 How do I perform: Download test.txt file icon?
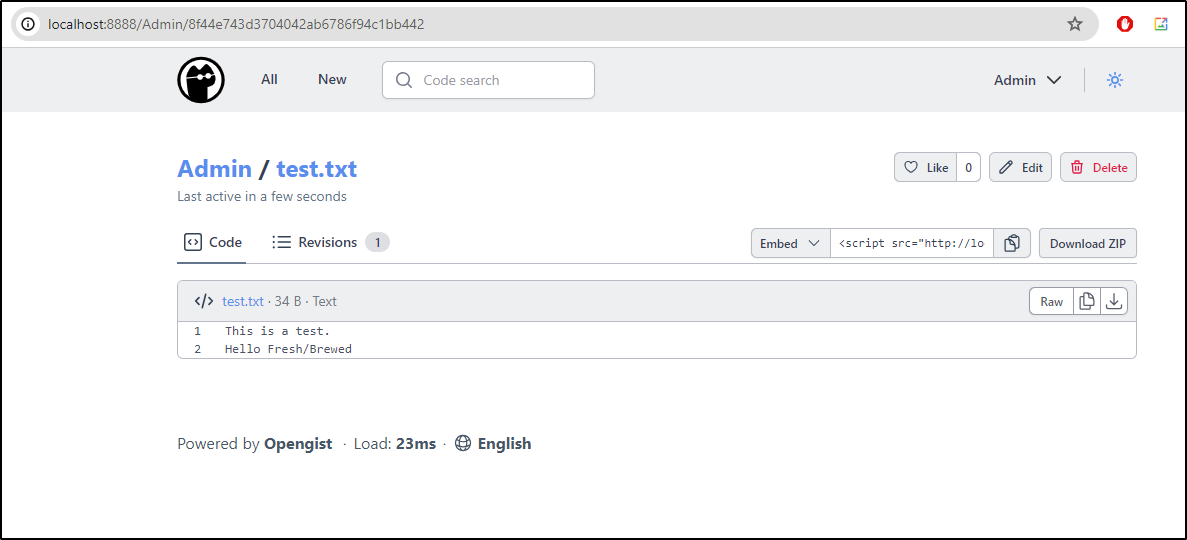1114,301
